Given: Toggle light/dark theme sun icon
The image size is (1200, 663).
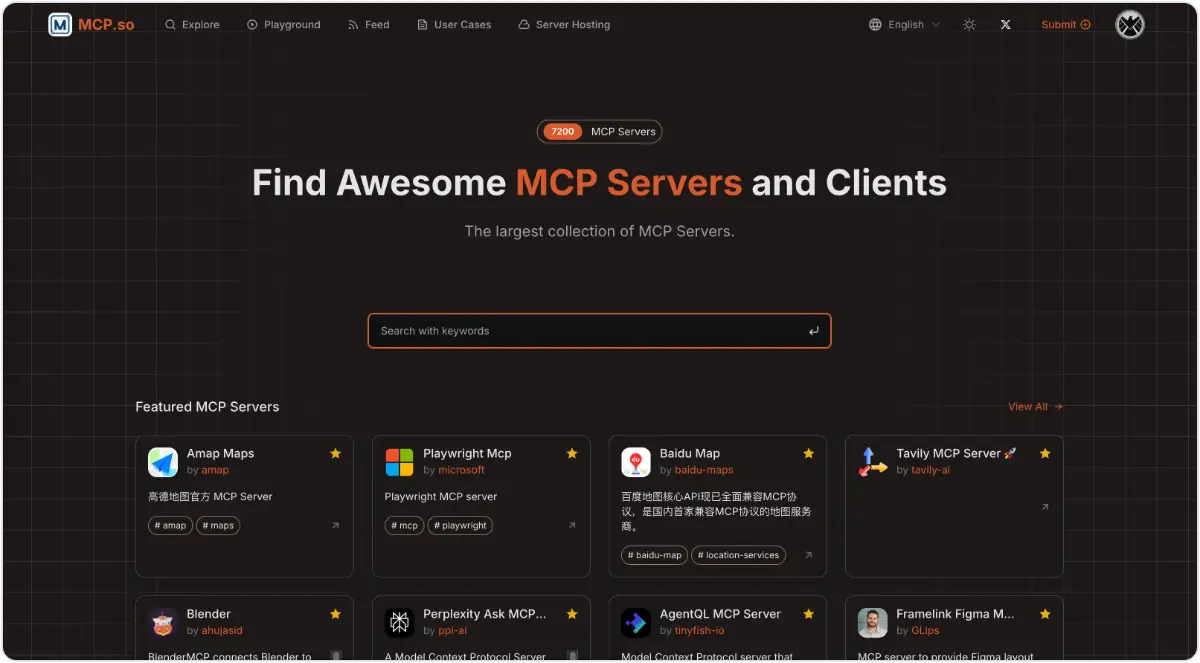Looking at the screenshot, I should coord(969,25).
